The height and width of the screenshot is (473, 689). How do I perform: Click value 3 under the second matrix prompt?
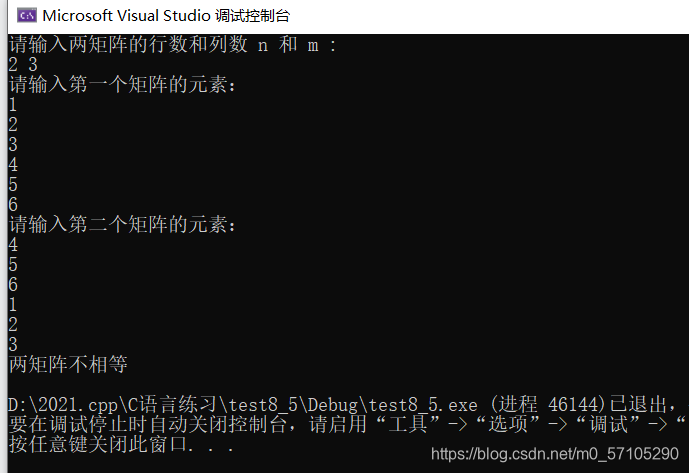coord(13,344)
